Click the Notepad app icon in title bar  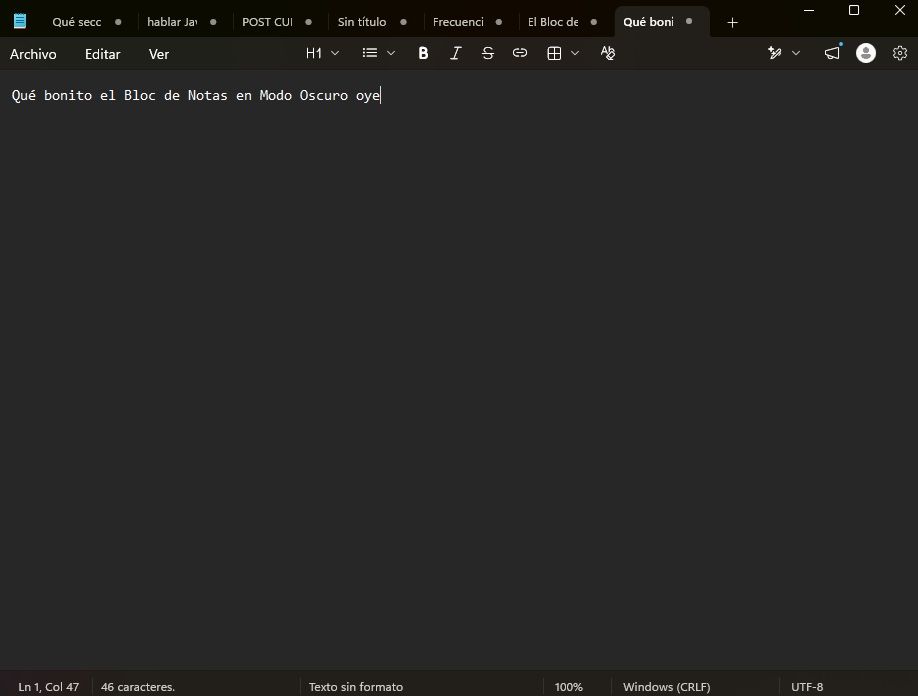click(x=20, y=22)
